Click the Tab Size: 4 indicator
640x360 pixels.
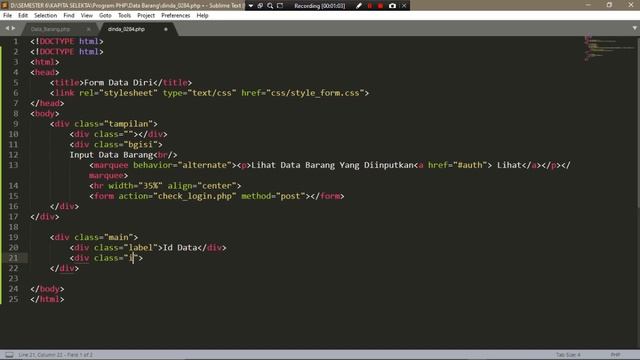pos(568,355)
